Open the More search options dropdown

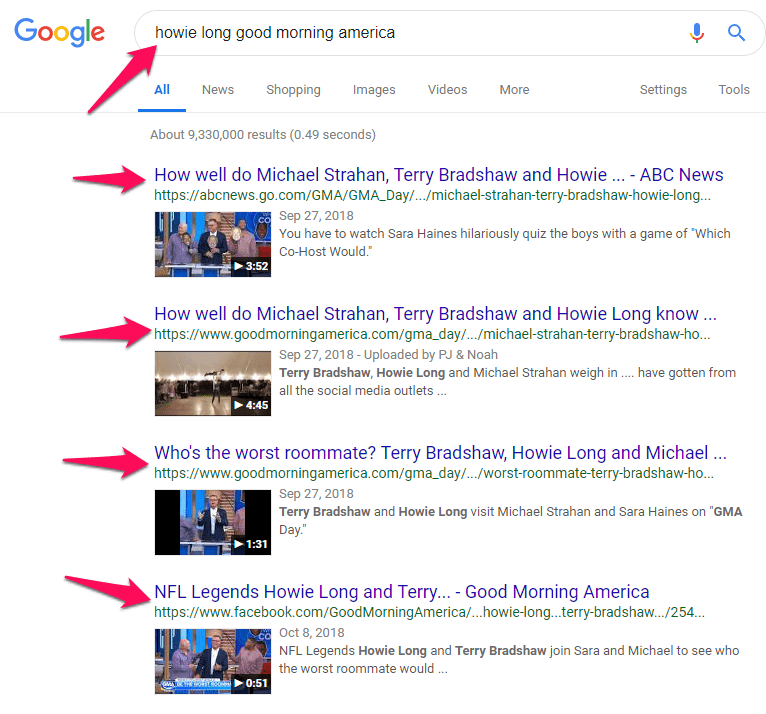[x=514, y=90]
